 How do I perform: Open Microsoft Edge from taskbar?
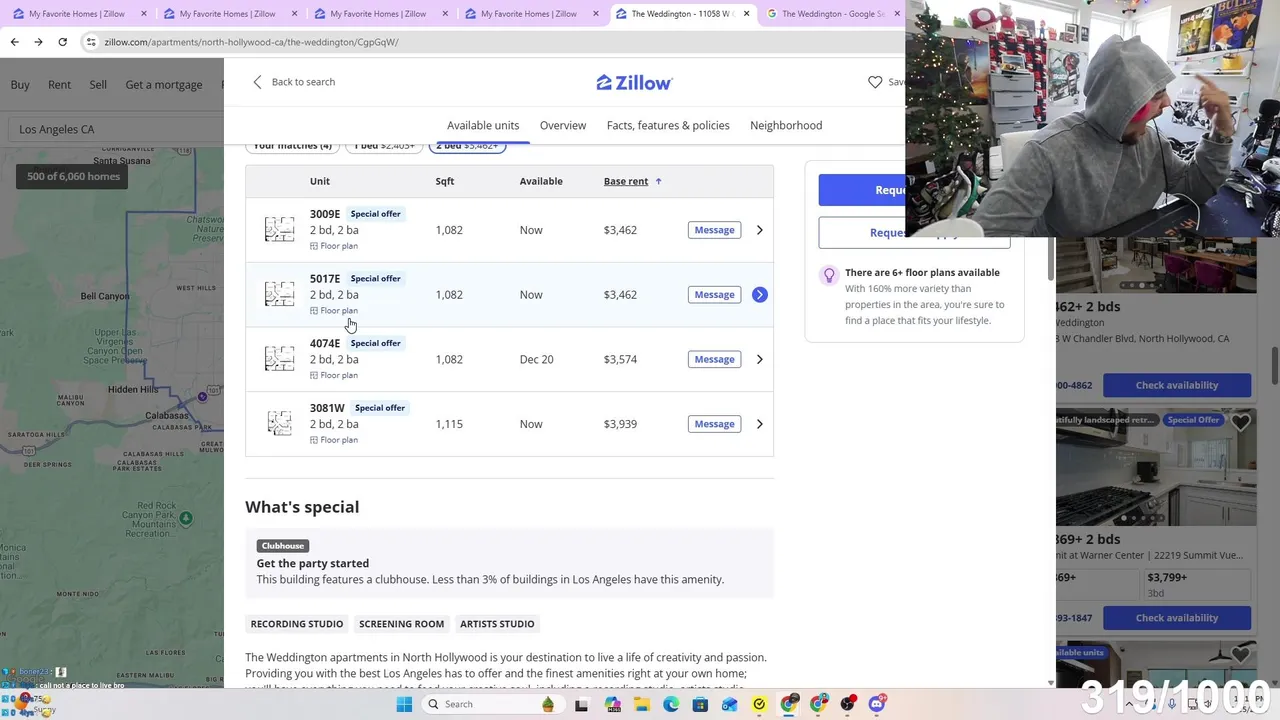pyautogui.click(x=670, y=704)
